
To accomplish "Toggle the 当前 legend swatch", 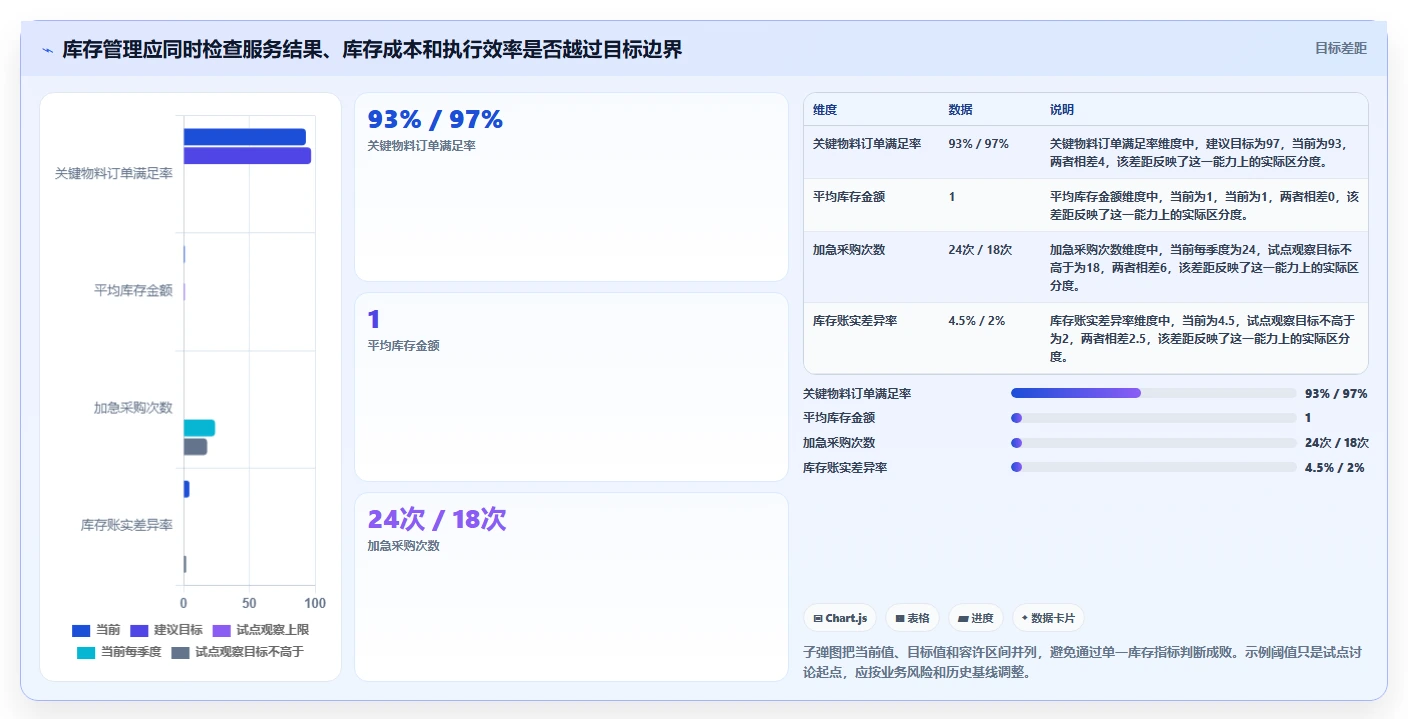I will tap(81, 630).
